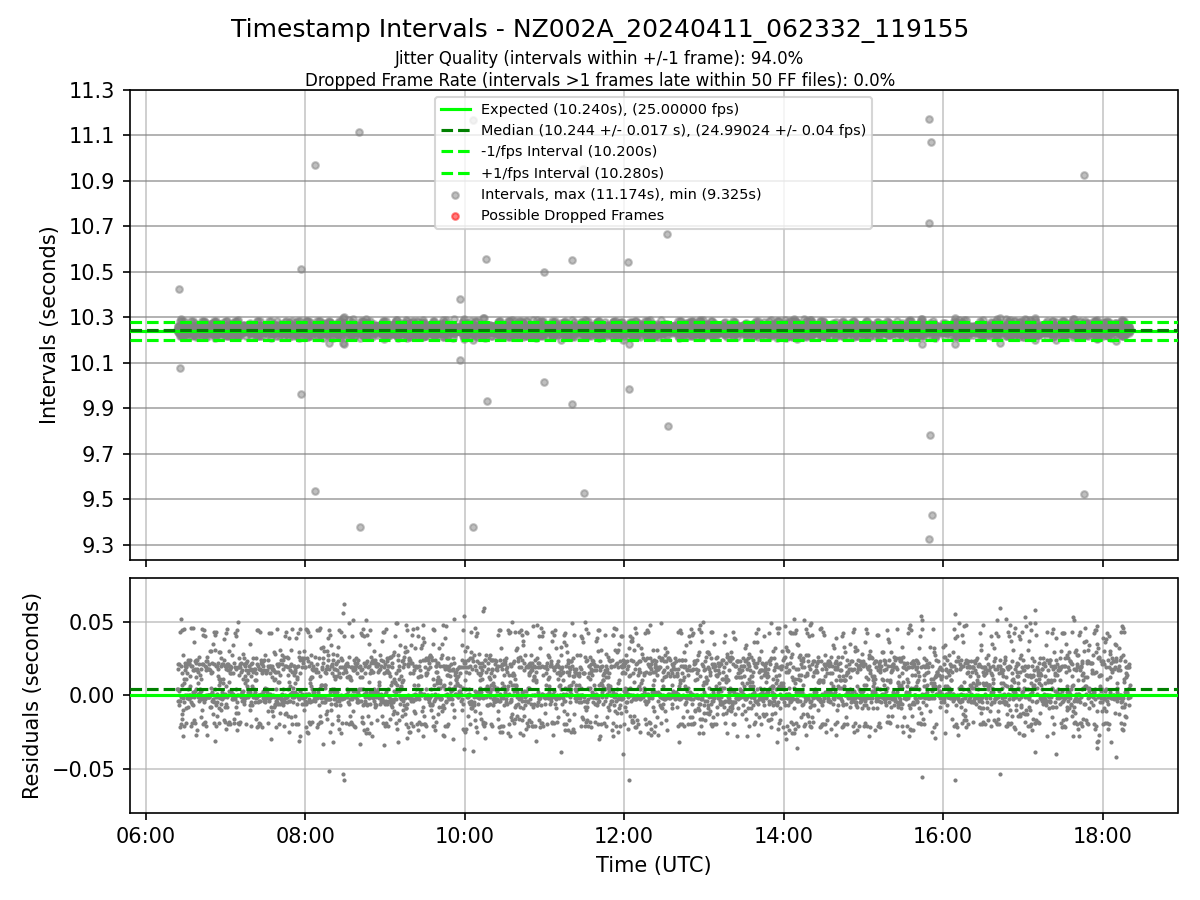This screenshot has height=900, width=1200.
Task: Click the 9.9 y-axis tick label
Action: click(100, 409)
